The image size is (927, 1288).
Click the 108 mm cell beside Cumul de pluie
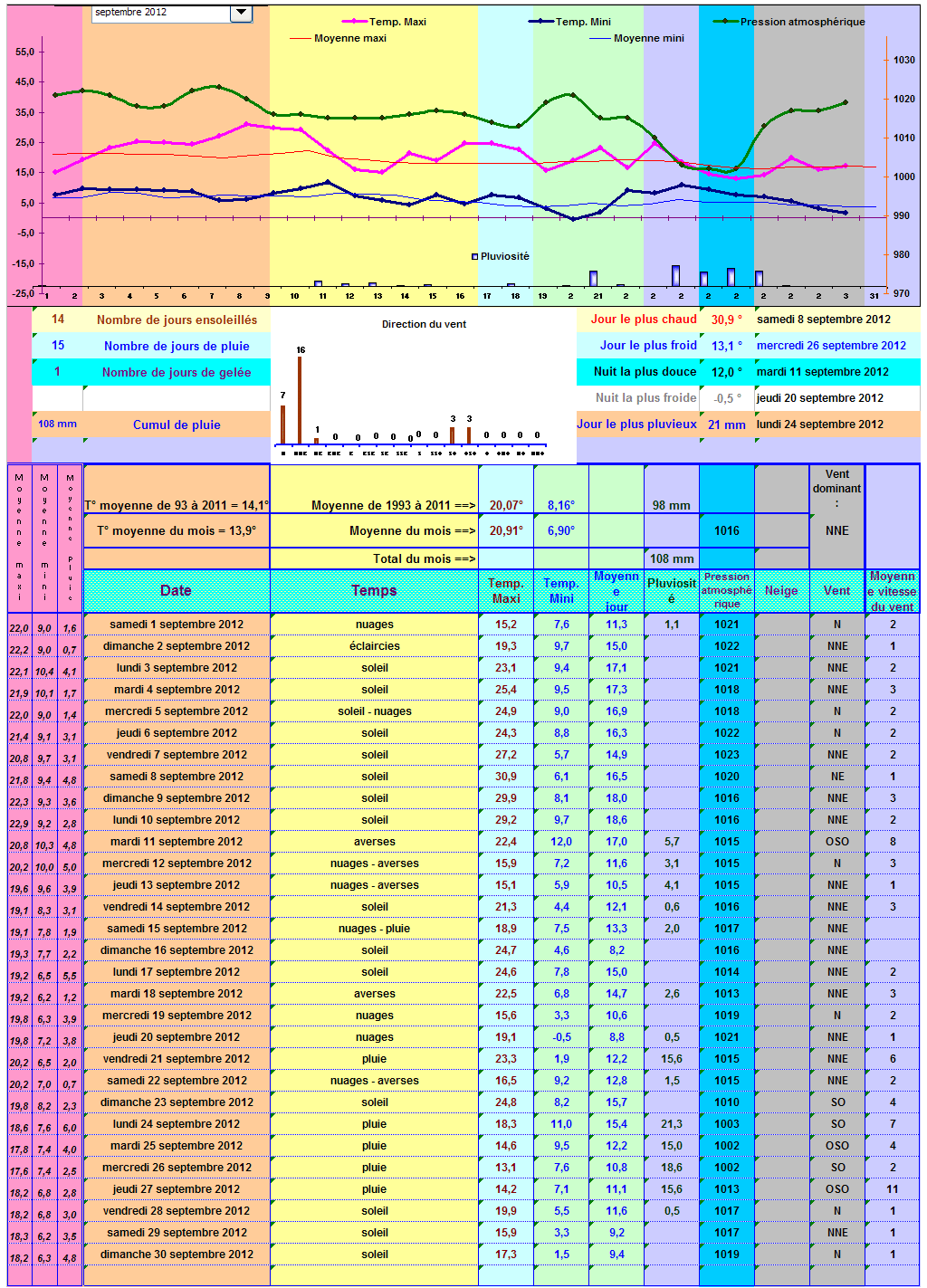pos(57,424)
